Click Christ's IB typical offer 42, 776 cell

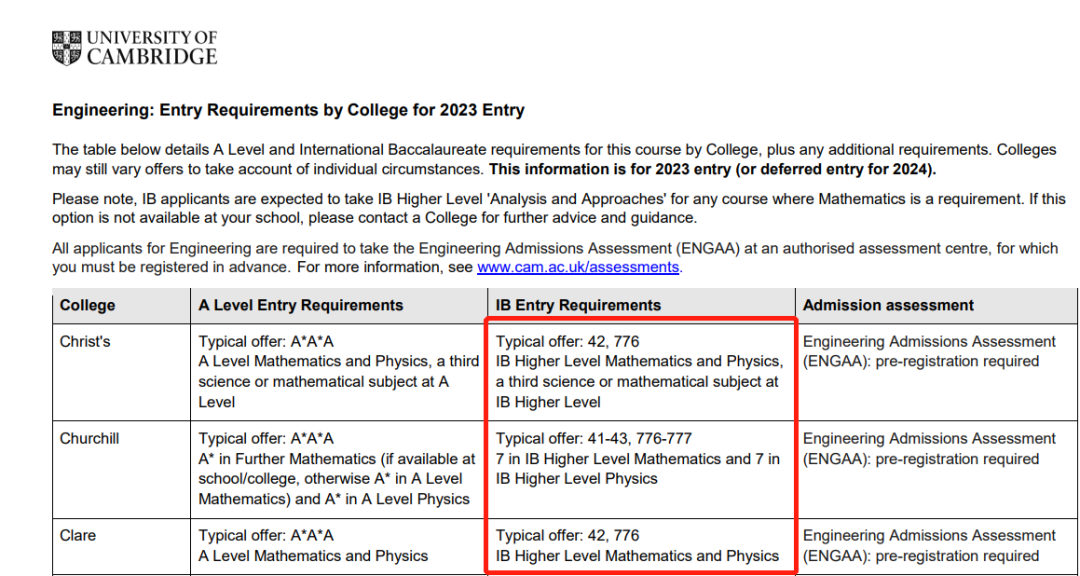tap(641, 371)
